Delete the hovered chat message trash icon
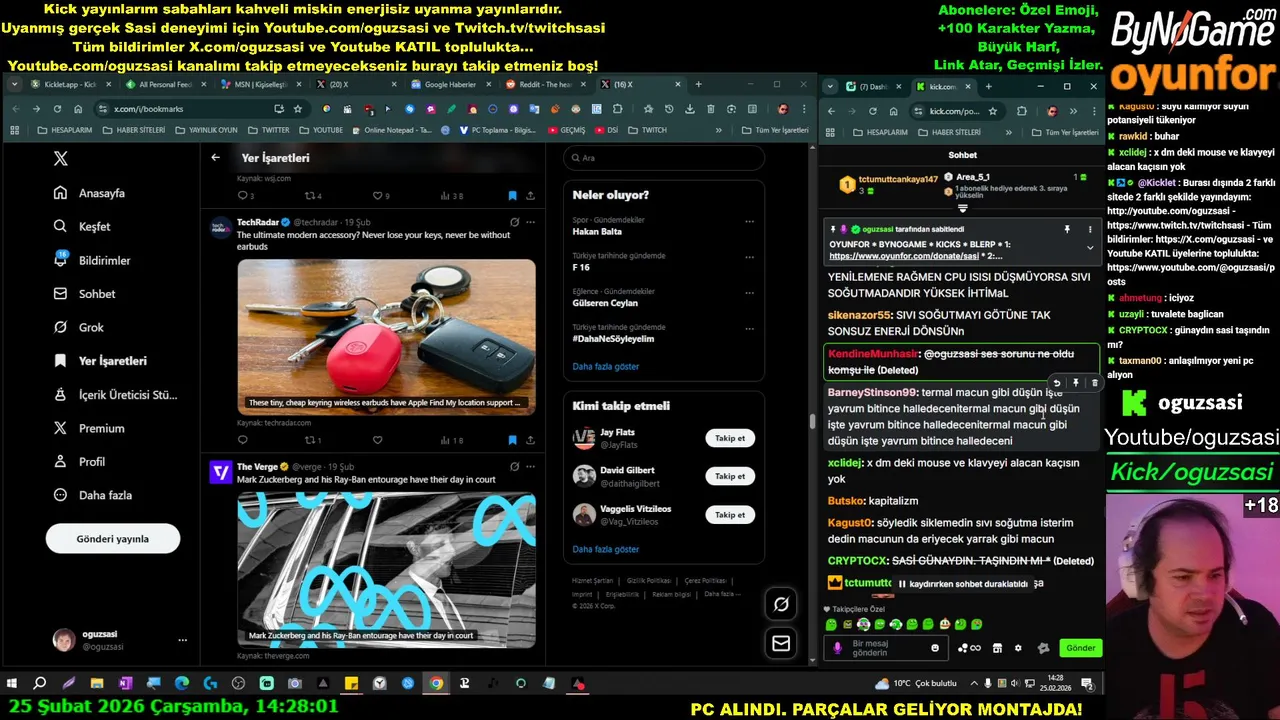Viewport: 1280px width, 720px height. (1094, 383)
